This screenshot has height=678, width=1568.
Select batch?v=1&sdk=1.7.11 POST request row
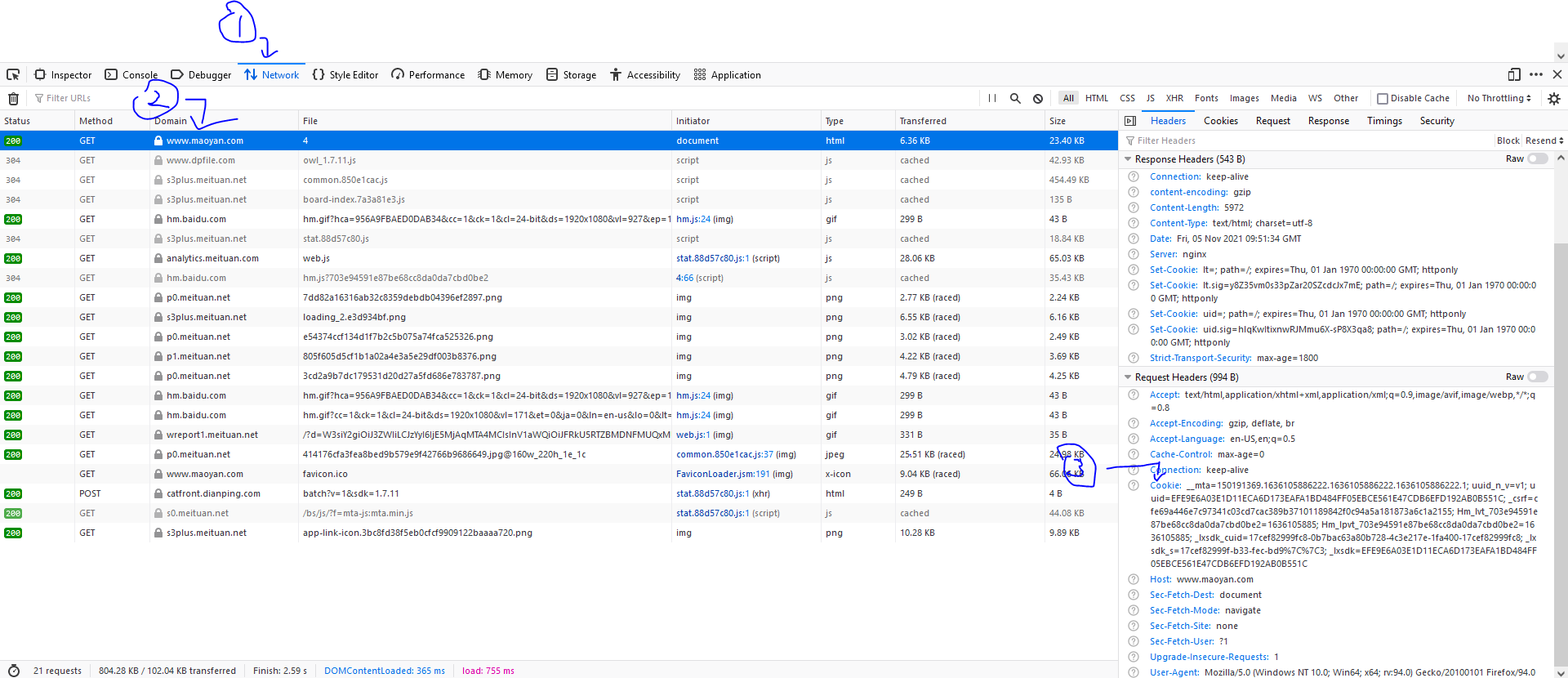point(559,493)
